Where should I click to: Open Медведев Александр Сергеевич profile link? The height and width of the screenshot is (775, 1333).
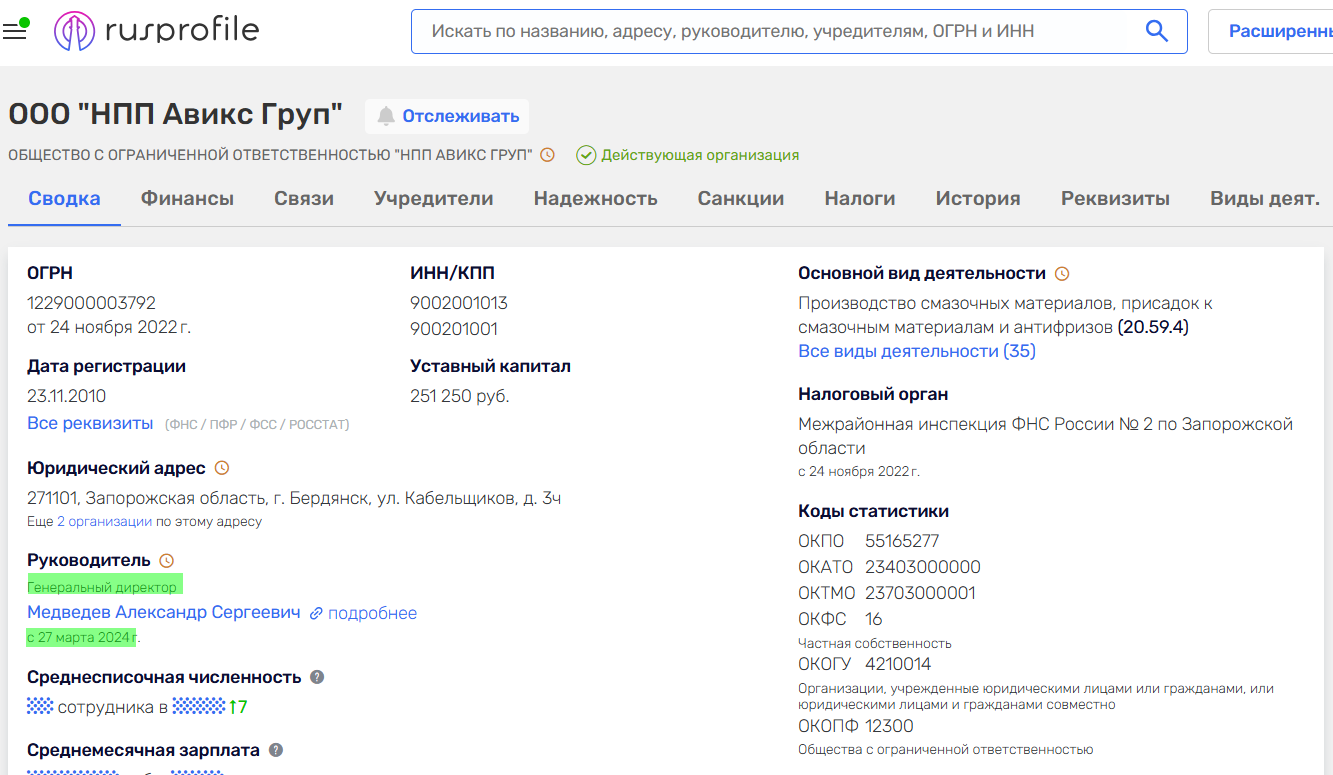163,612
